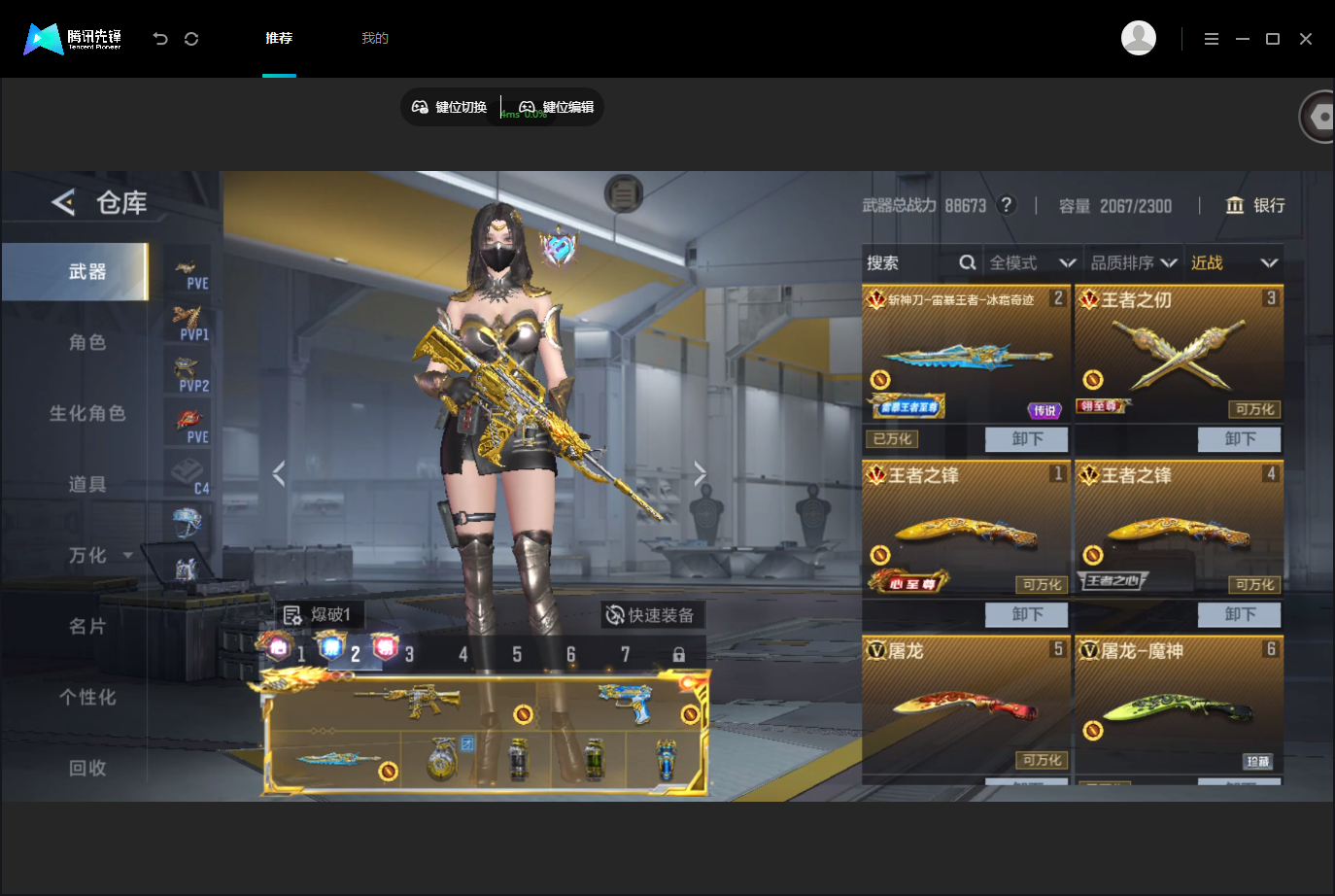Select the blue pistol in the loadout panel
Image resolution: width=1335 pixels, height=896 pixels.
pyautogui.click(x=626, y=703)
